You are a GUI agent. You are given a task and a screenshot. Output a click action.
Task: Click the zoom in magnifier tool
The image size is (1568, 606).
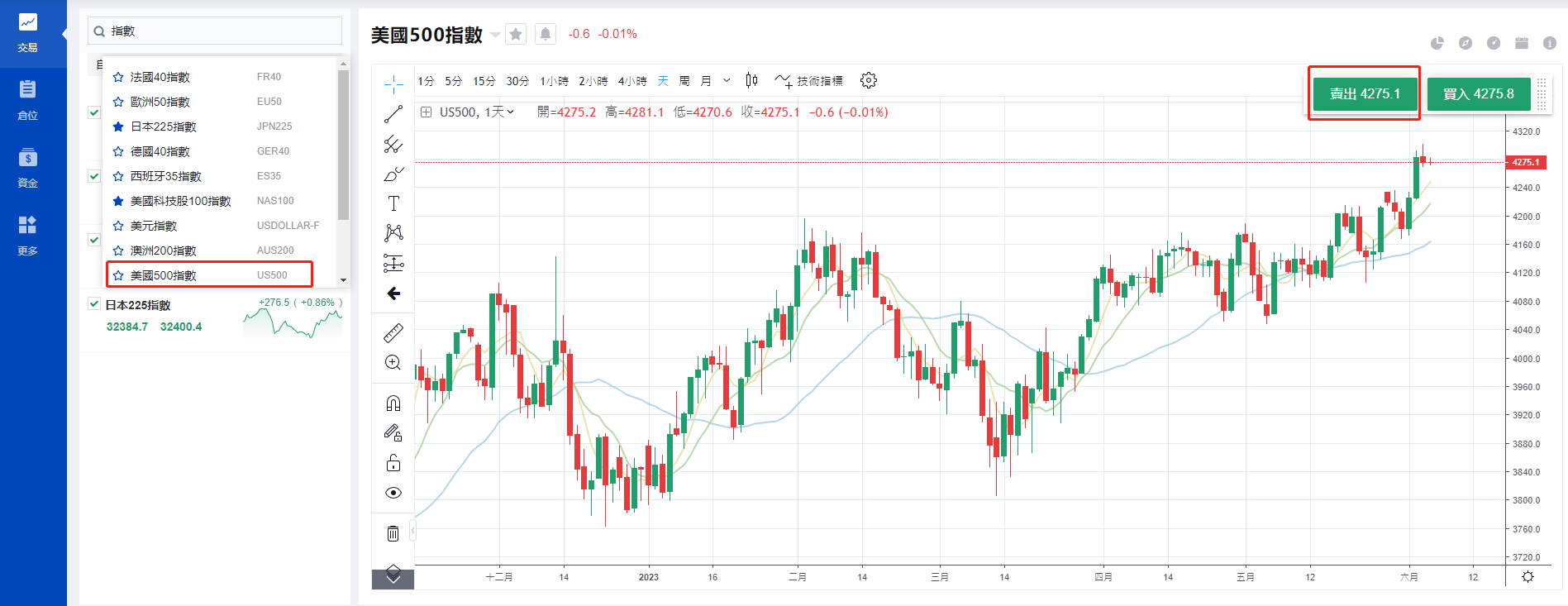393,363
